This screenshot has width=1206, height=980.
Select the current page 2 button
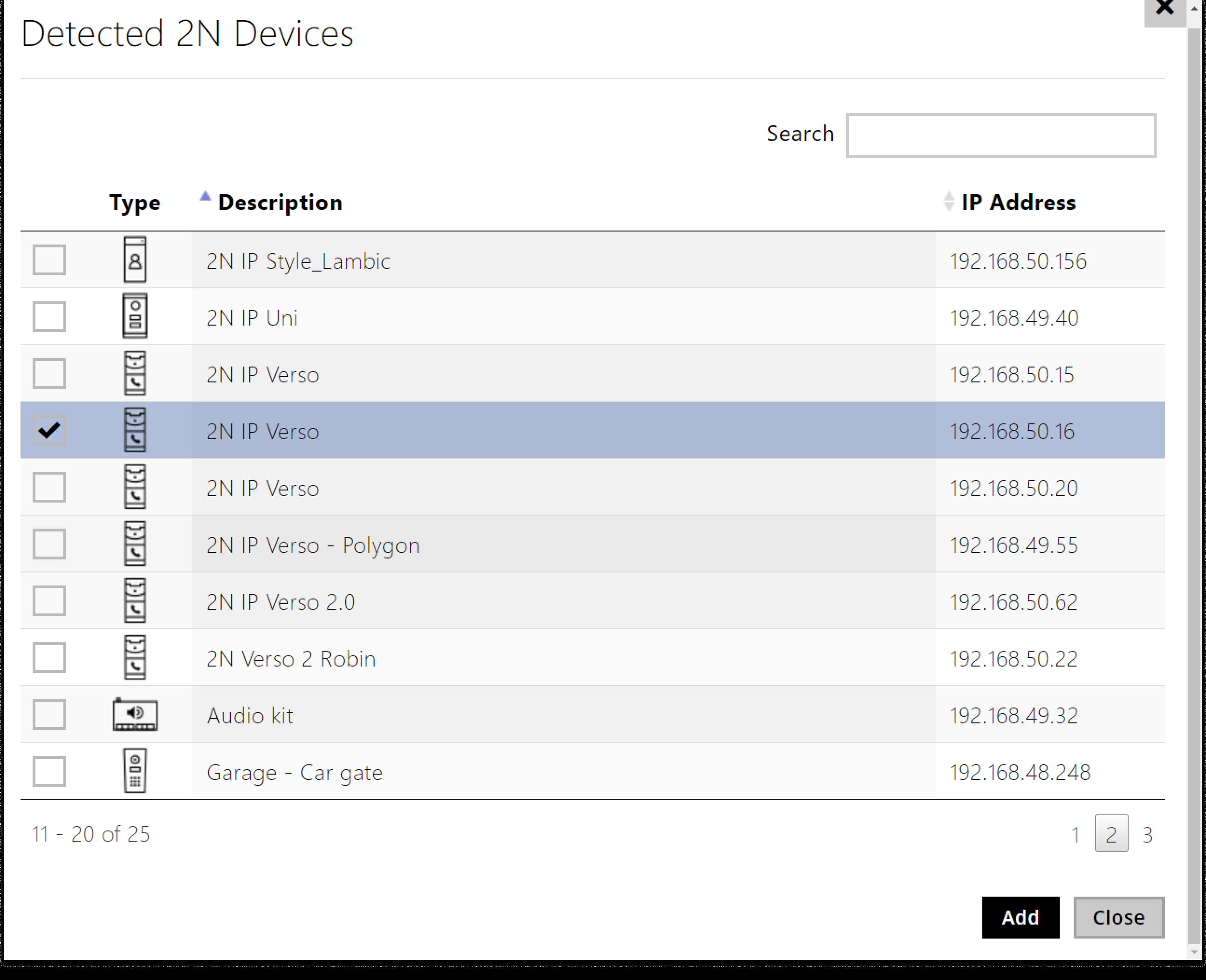[1111, 833]
